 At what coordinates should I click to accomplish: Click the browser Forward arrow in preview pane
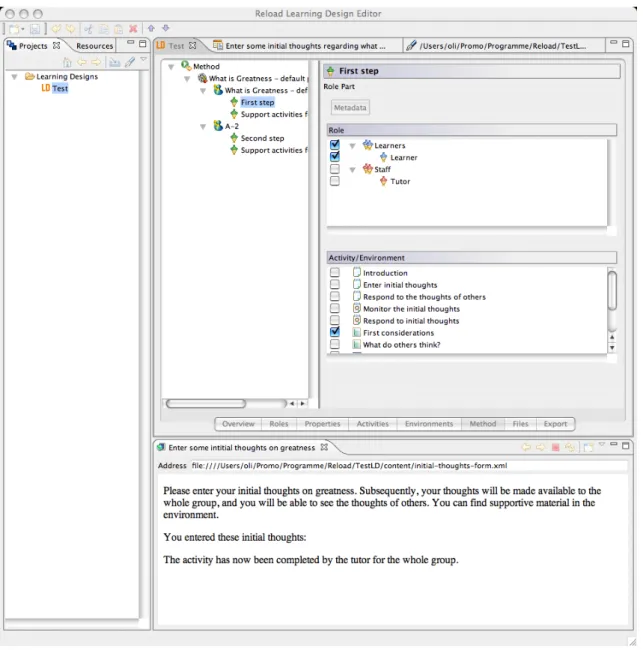tap(541, 447)
